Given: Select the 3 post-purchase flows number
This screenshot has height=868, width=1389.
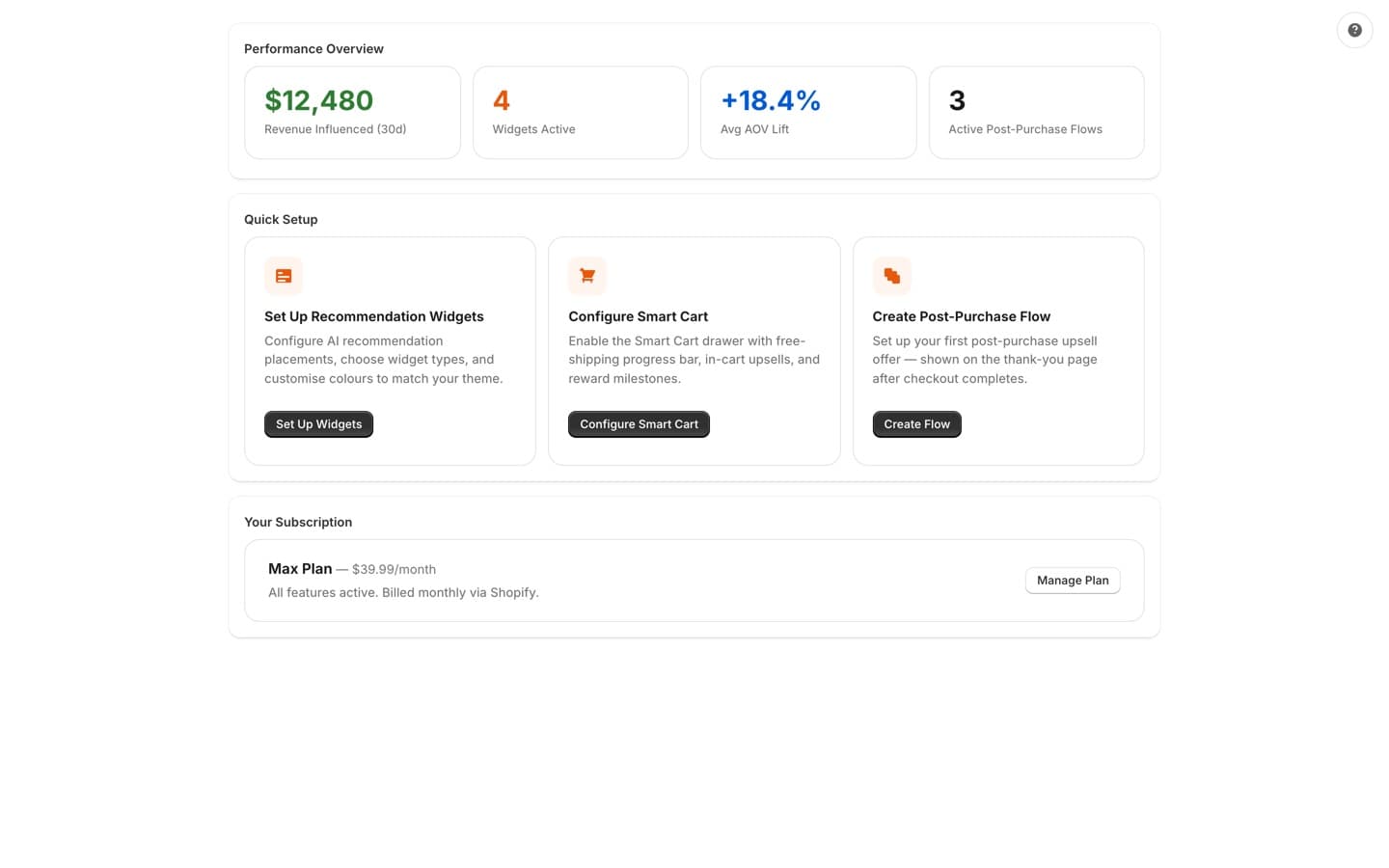Looking at the screenshot, I should [957, 100].
